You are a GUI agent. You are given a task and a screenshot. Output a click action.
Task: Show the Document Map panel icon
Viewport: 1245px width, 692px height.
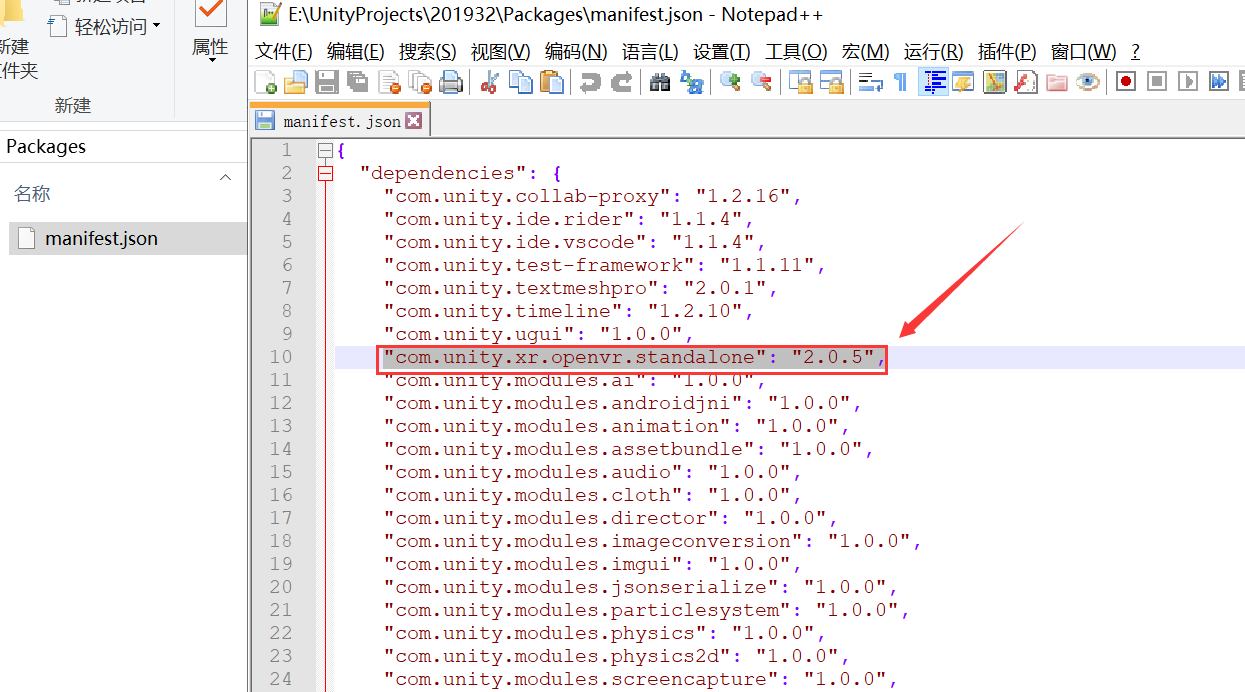coord(994,82)
